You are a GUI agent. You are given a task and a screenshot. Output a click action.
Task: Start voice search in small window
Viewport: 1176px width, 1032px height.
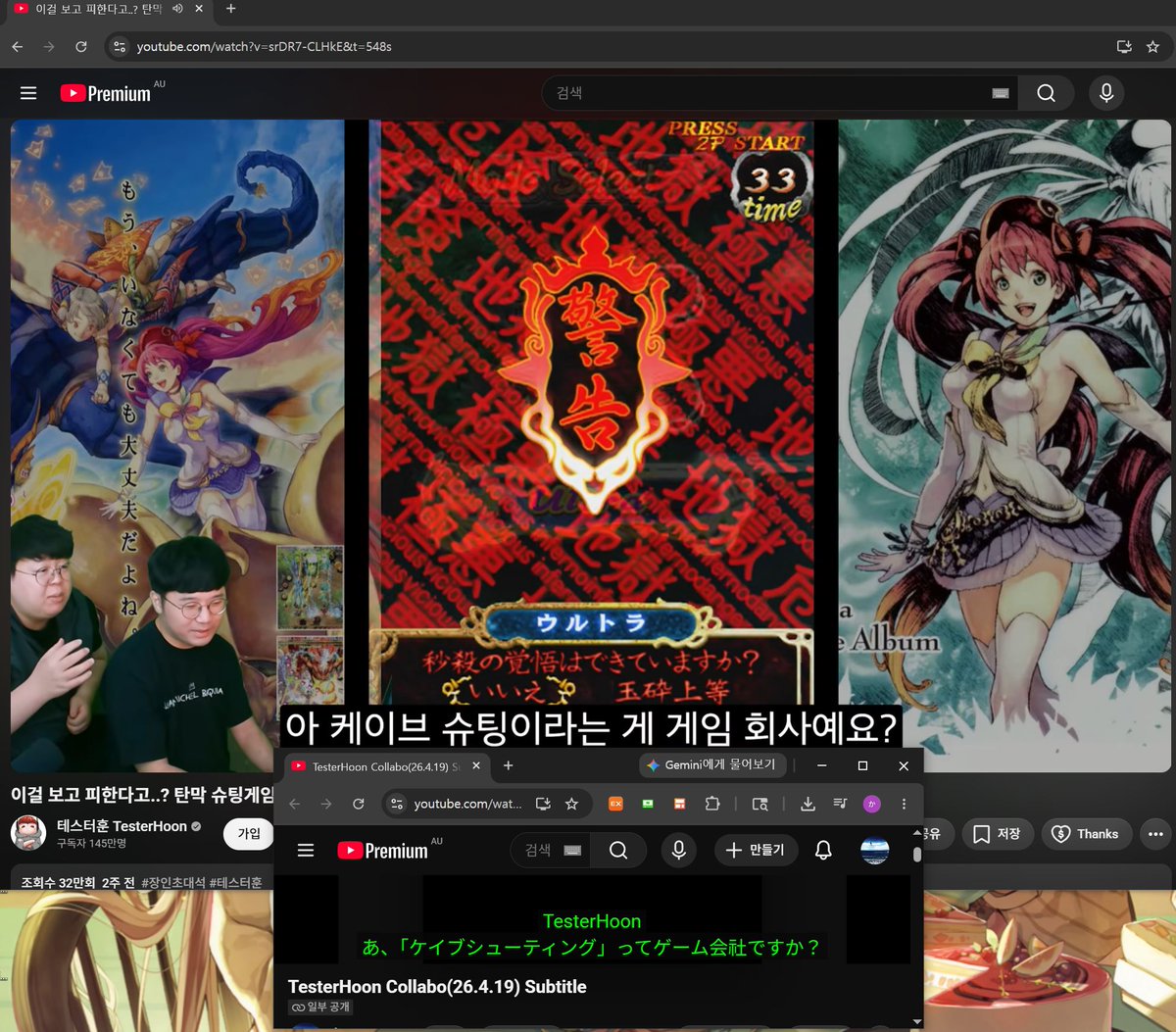pyautogui.click(x=678, y=850)
